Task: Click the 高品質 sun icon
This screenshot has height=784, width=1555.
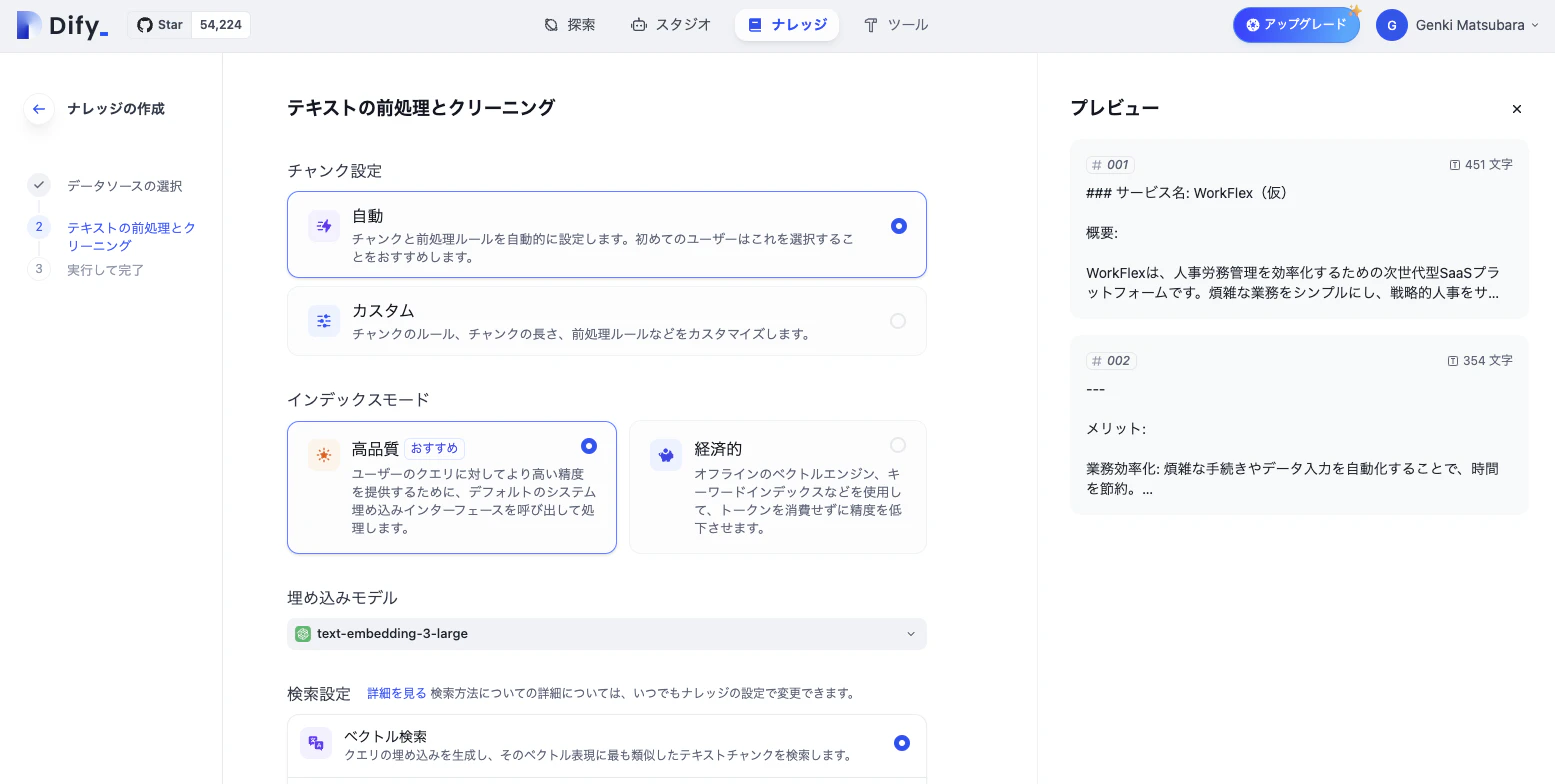Action: (x=324, y=455)
